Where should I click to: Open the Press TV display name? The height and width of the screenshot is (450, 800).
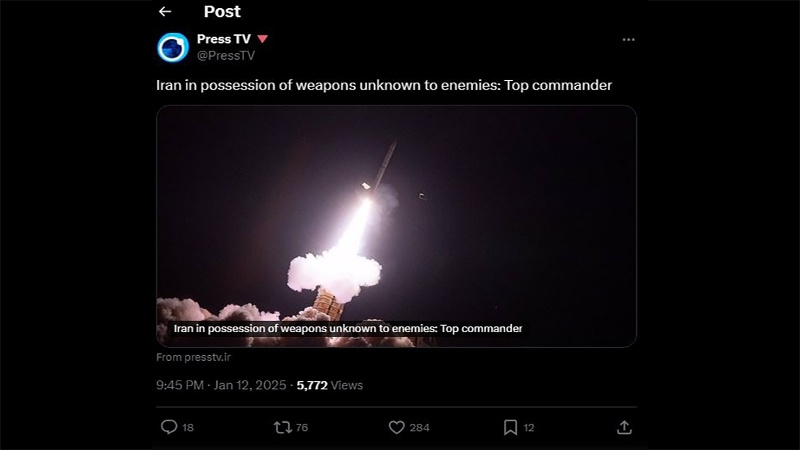(x=224, y=39)
